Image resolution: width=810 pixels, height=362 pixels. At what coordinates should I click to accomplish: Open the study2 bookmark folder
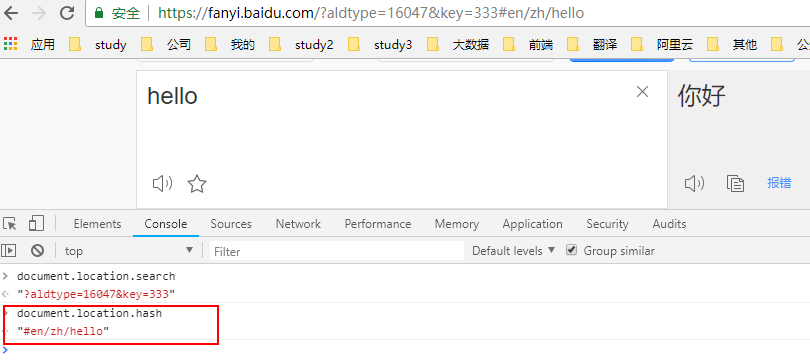point(301,45)
